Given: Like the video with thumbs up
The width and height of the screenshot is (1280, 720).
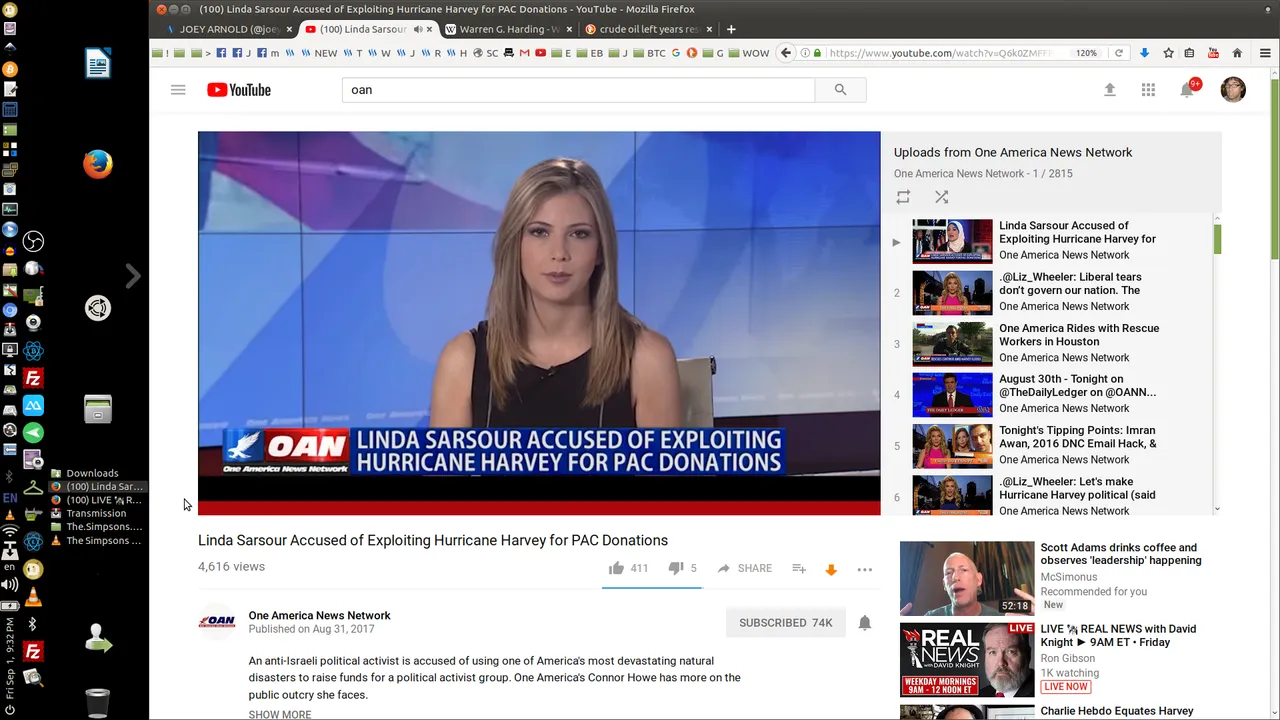Looking at the screenshot, I should [616, 568].
